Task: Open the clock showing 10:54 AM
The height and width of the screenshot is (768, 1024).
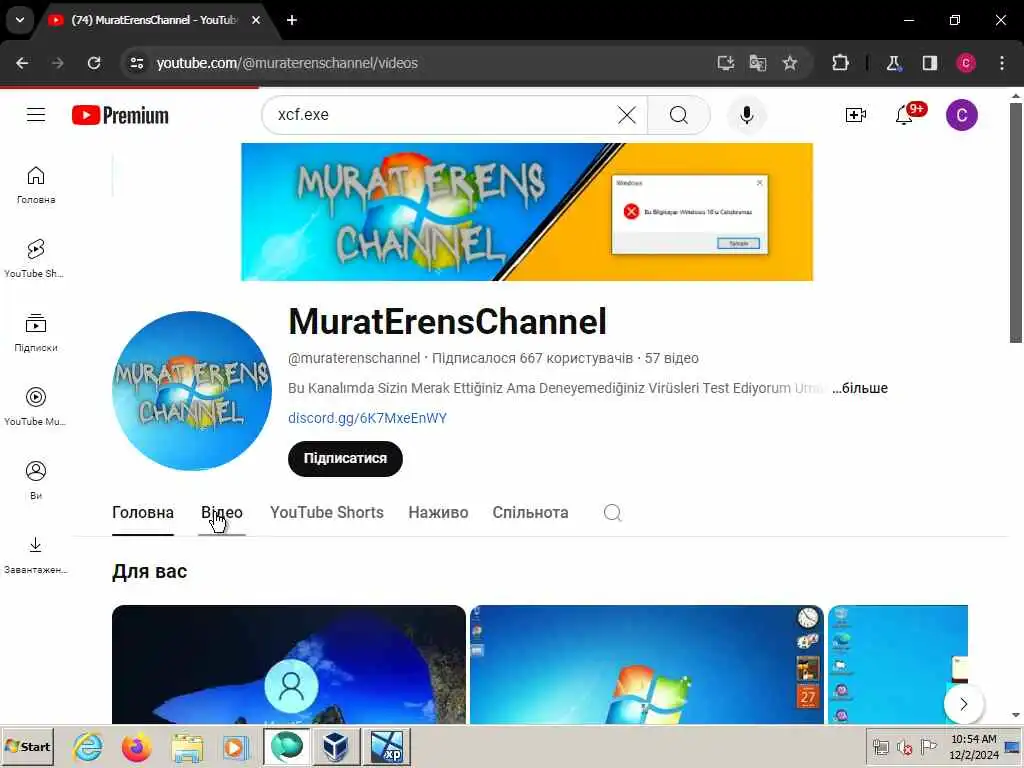Action: [973, 746]
